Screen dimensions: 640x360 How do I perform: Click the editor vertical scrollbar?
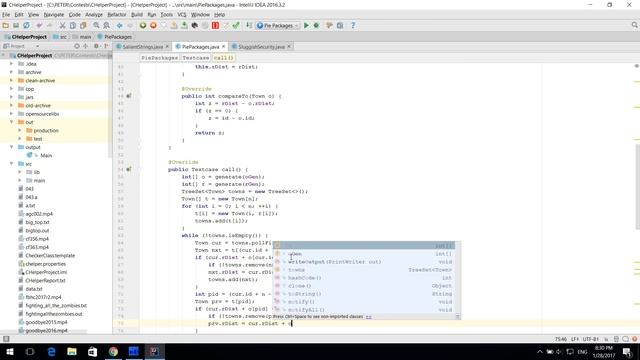(637, 187)
